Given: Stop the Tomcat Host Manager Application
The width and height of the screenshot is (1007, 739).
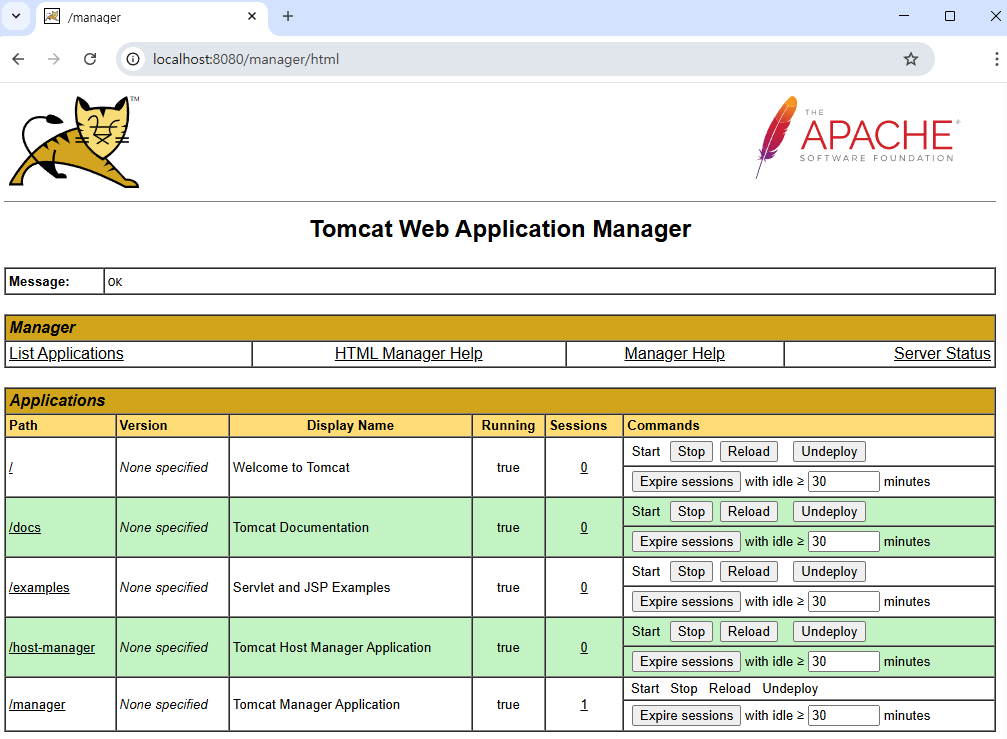Looking at the screenshot, I should click(x=691, y=632).
